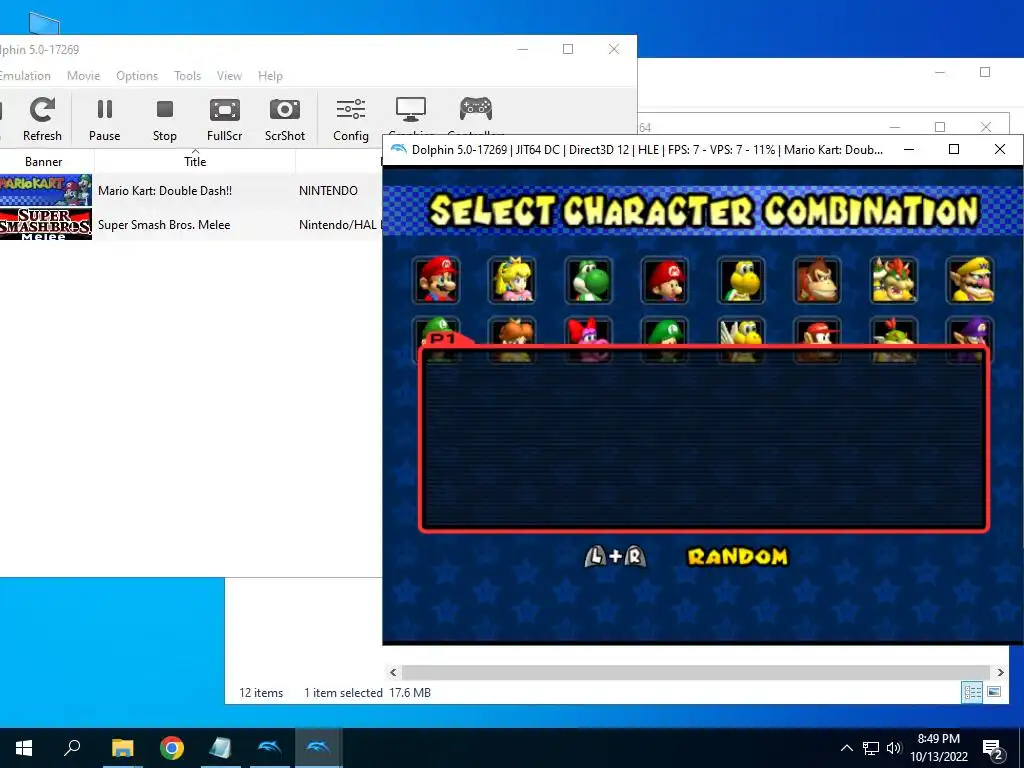The height and width of the screenshot is (768, 1024).
Task: Click the Refresh toolbar icon in Dolphin
Action: coord(42,118)
